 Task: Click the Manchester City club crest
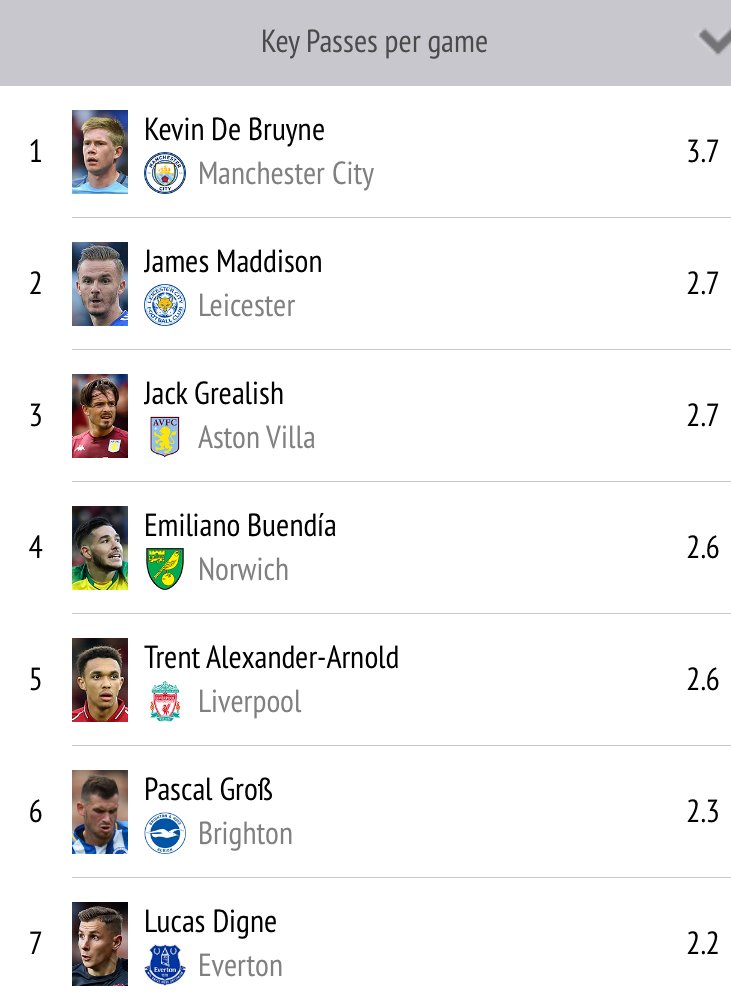point(165,174)
